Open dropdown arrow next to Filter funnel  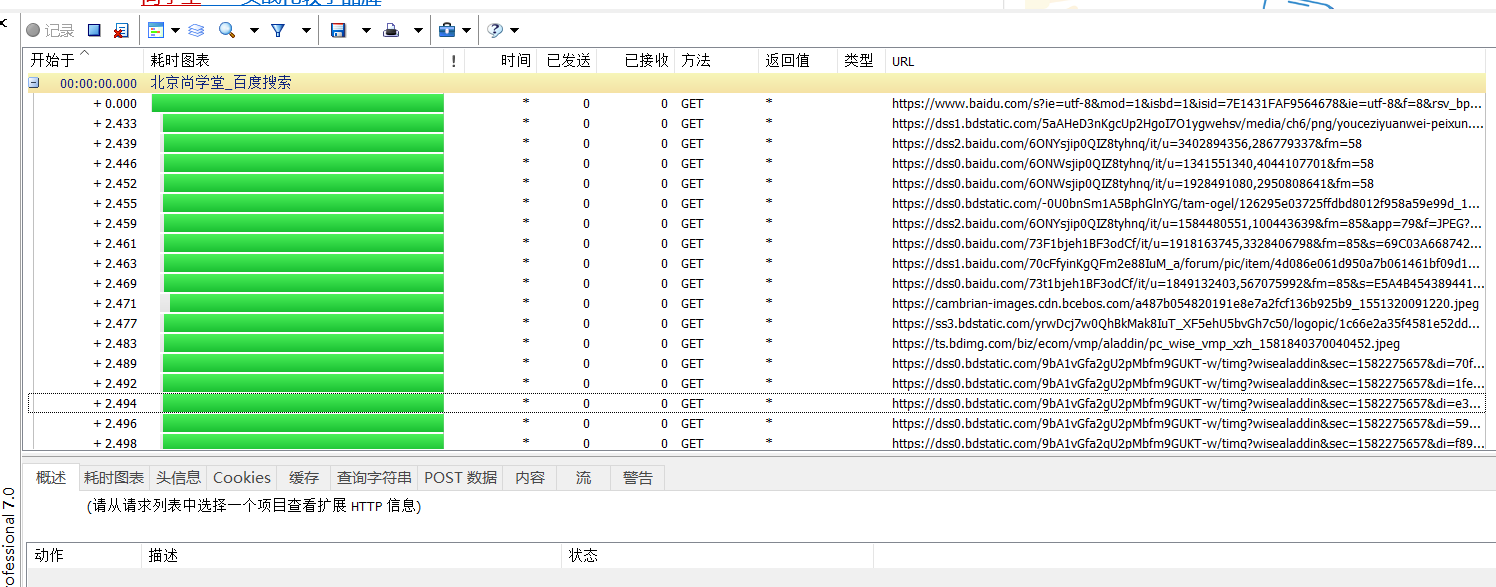click(305, 31)
